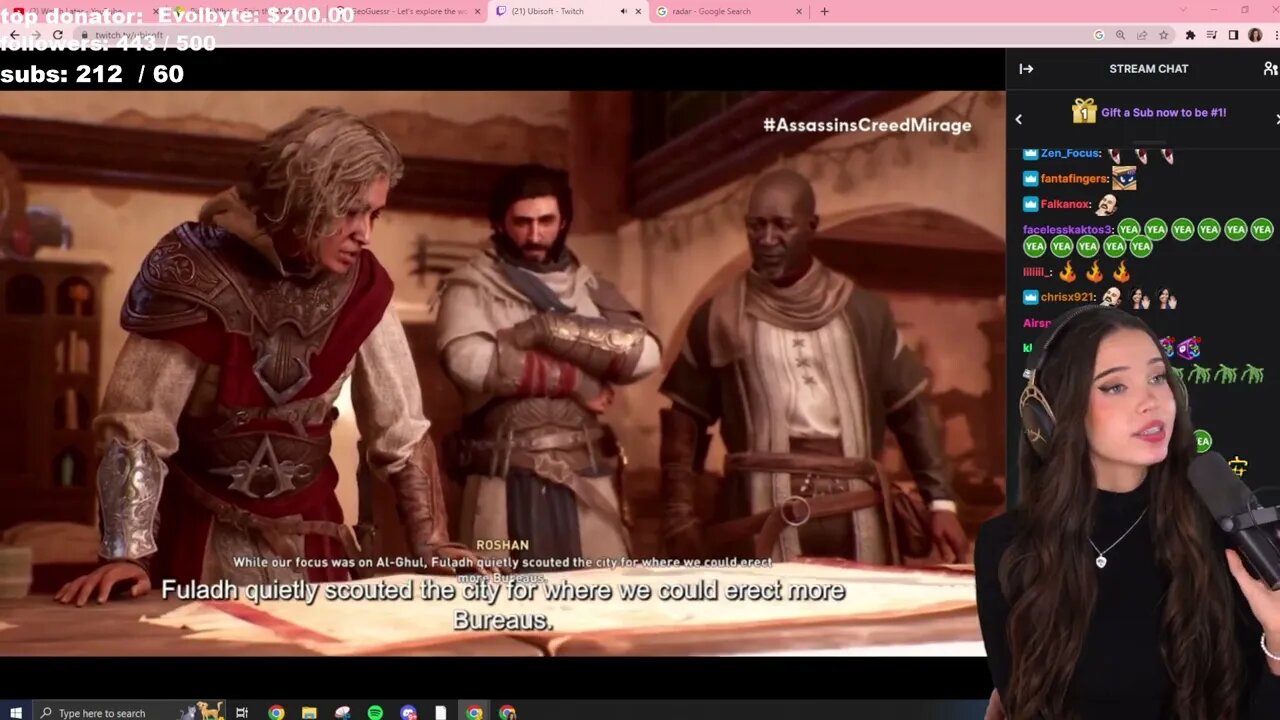Image resolution: width=1280 pixels, height=720 pixels.
Task: Click fantafingers' emote in chat
Action: pos(1124,178)
